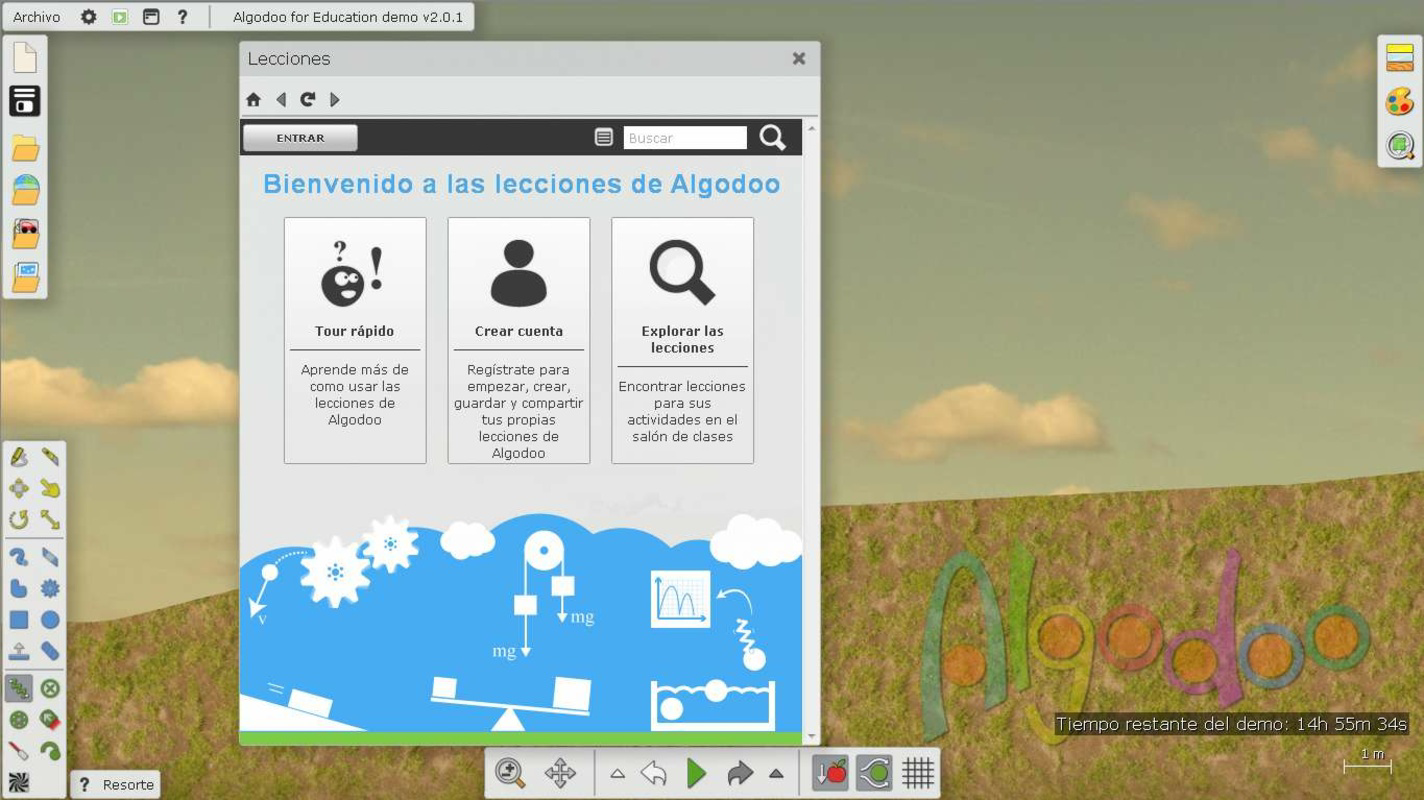This screenshot has width=1424, height=800.
Task: Toggle gravity with the apple icon
Action: pos(831,772)
